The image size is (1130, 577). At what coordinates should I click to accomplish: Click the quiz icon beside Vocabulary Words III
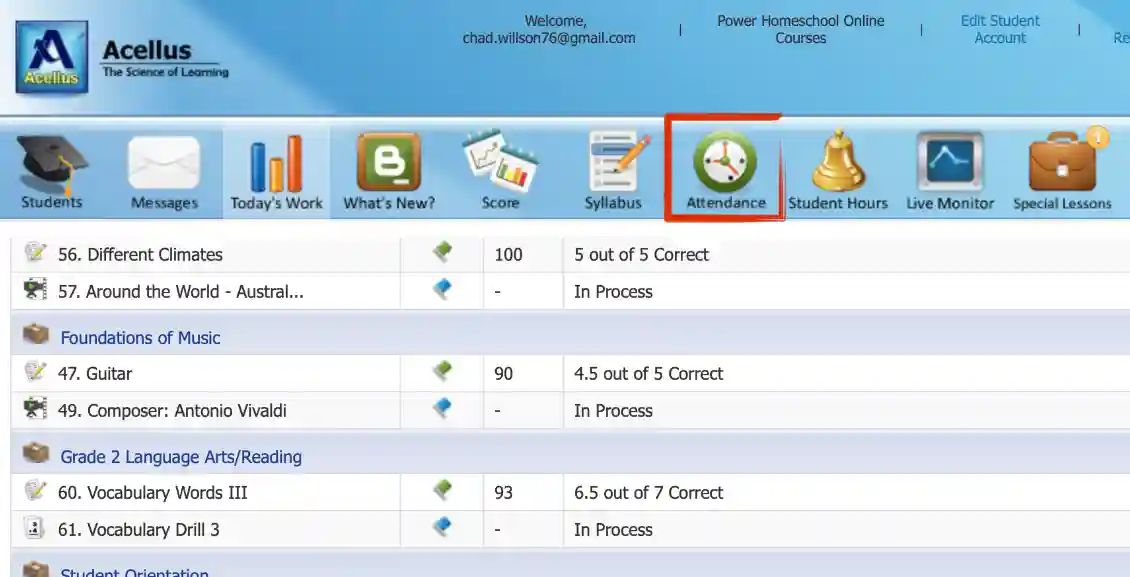[35, 491]
